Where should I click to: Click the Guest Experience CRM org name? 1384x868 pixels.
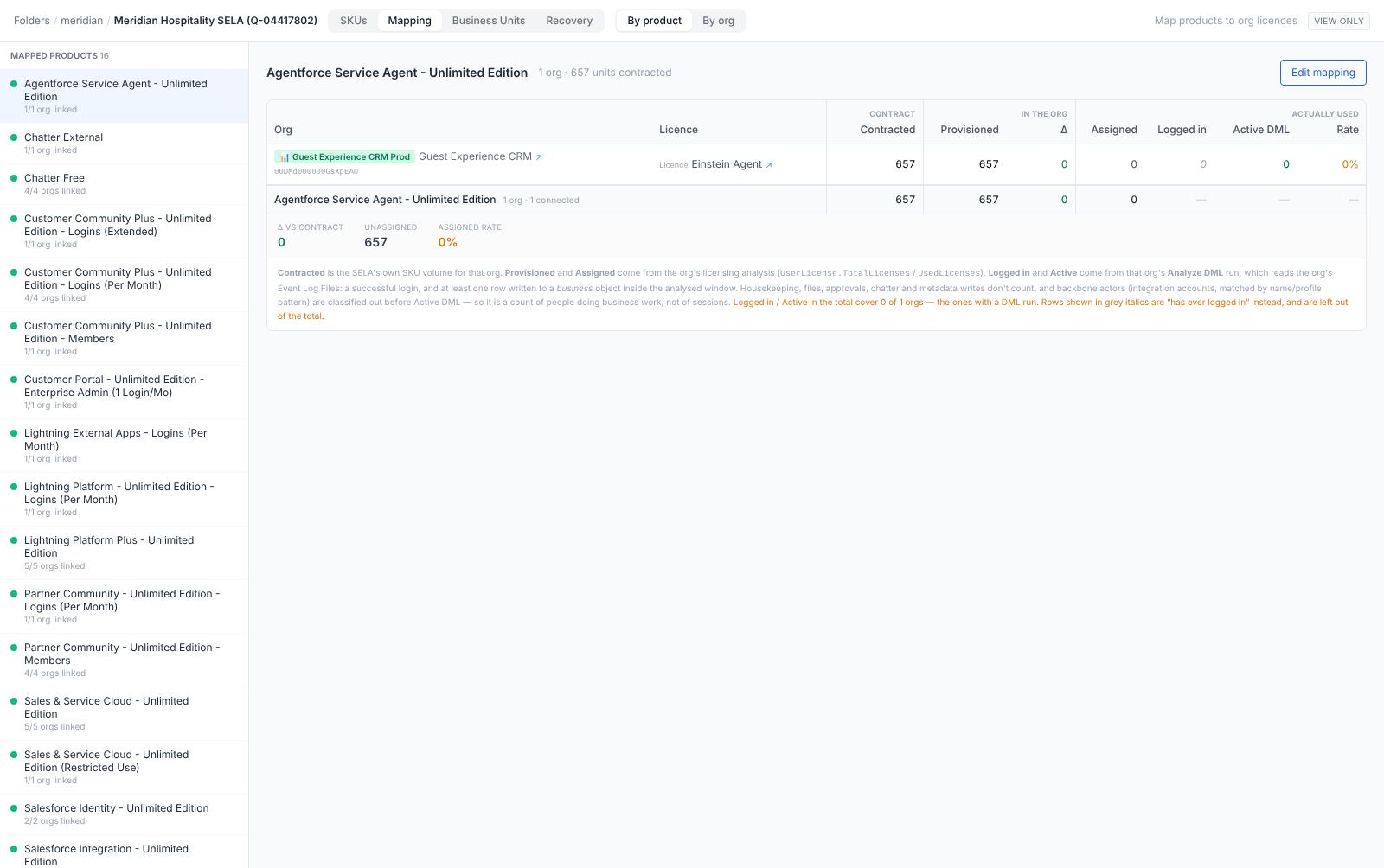(475, 156)
